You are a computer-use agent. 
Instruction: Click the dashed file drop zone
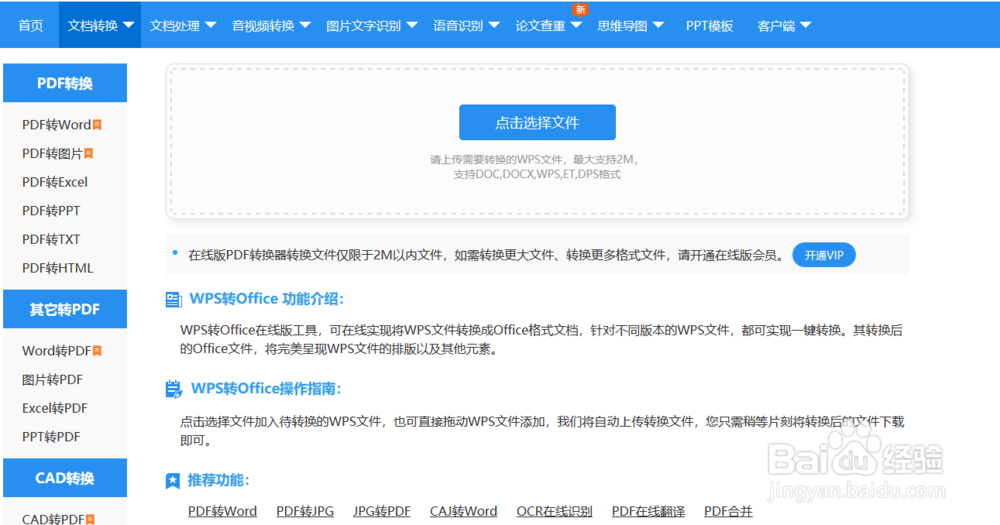click(x=537, y=141)
